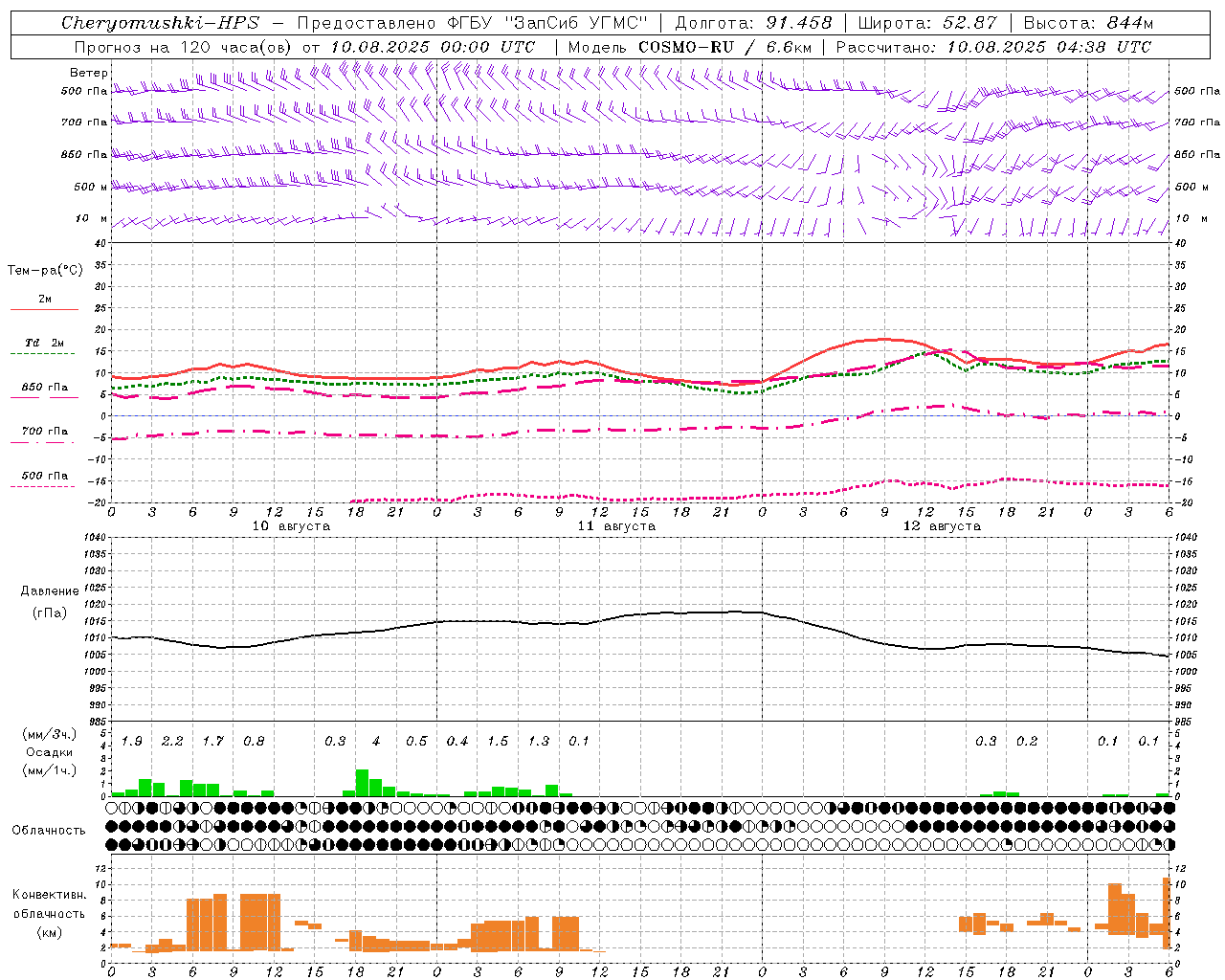Click the precipitation value "0.4"

coord(457,741)
